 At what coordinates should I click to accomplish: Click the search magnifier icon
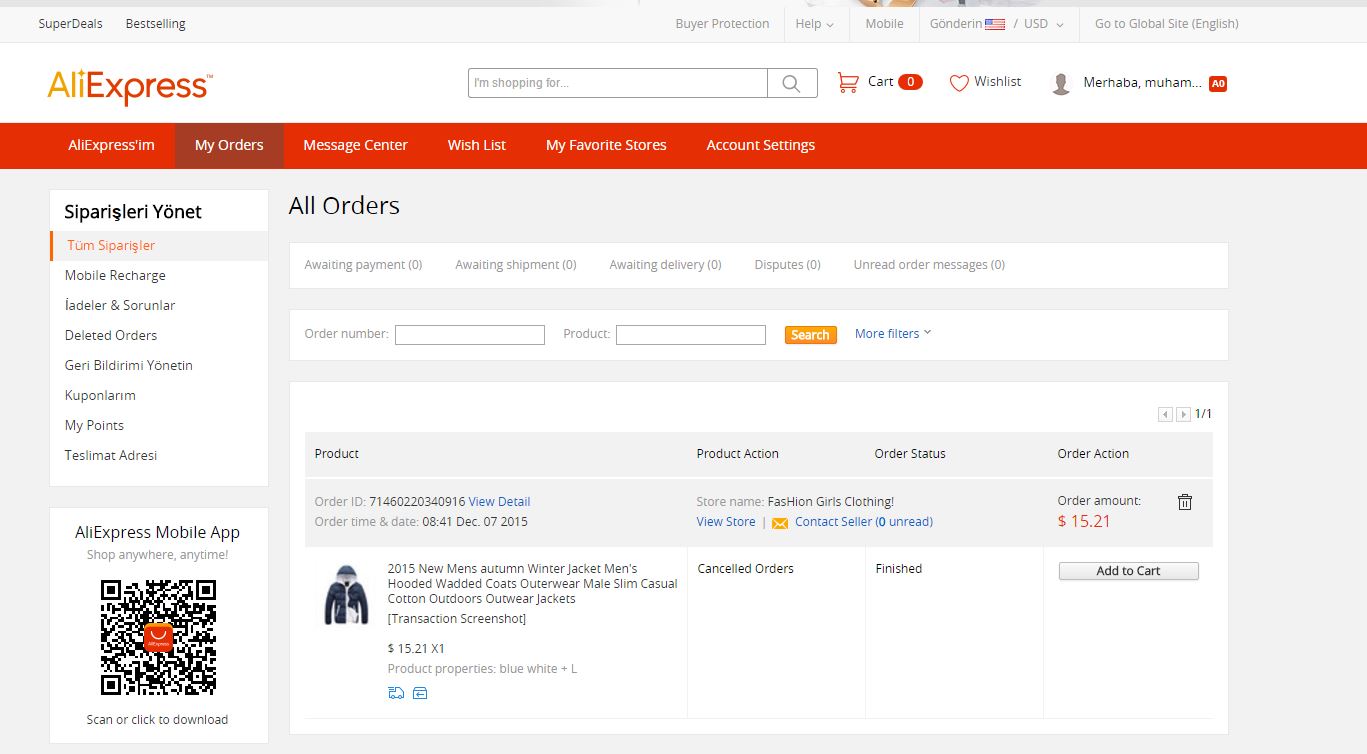(791, 83)
